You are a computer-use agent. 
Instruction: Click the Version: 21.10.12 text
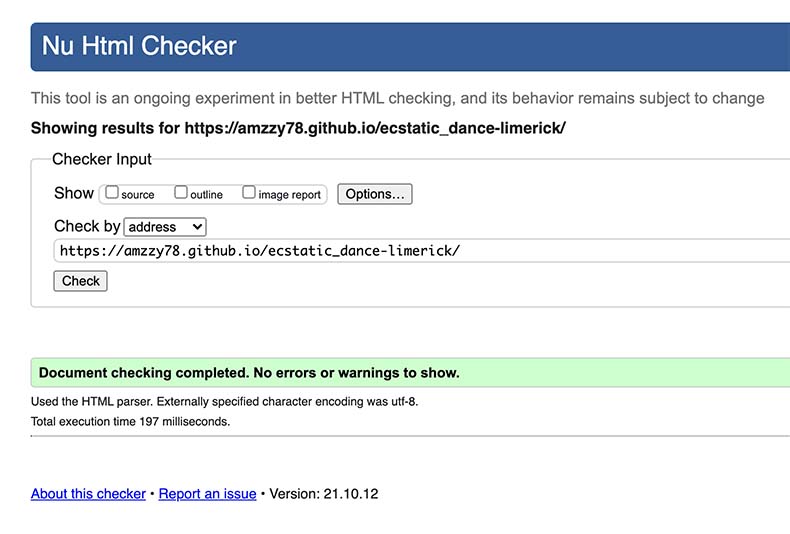tap(324, 494)
